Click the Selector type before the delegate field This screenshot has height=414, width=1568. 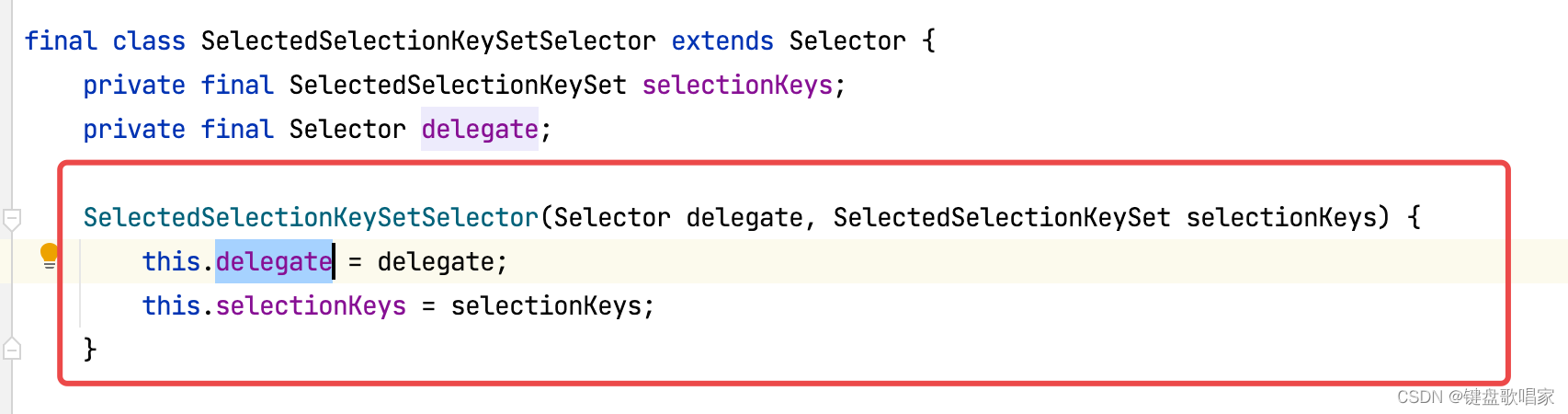[347, 130]
